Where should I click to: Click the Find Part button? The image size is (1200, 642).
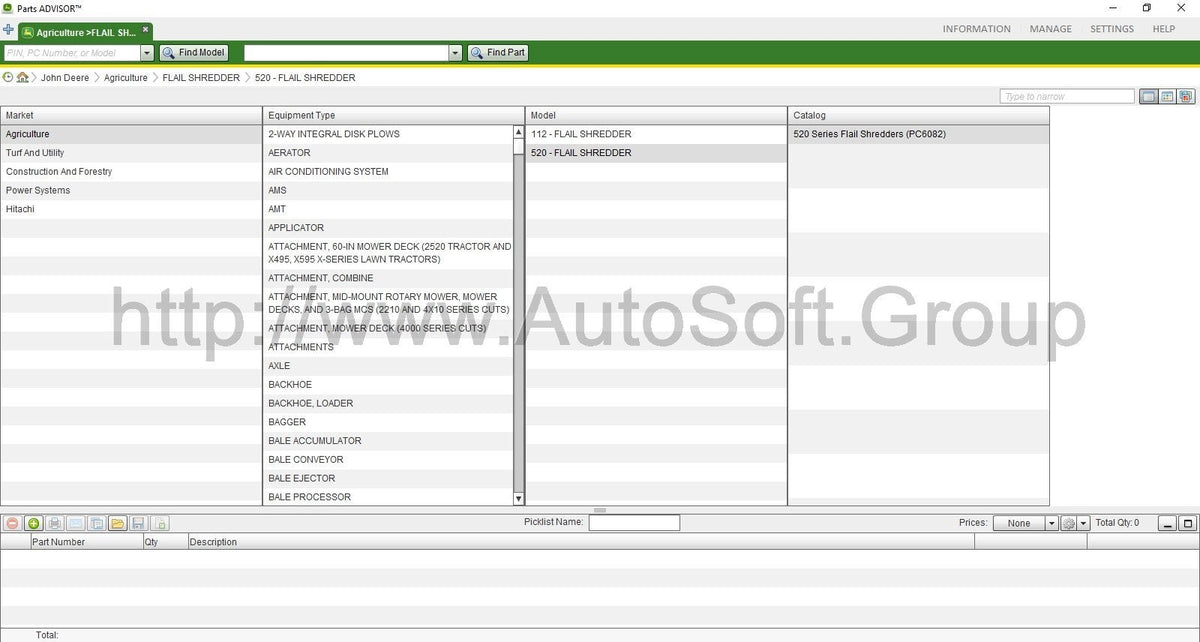pos(497,52)
